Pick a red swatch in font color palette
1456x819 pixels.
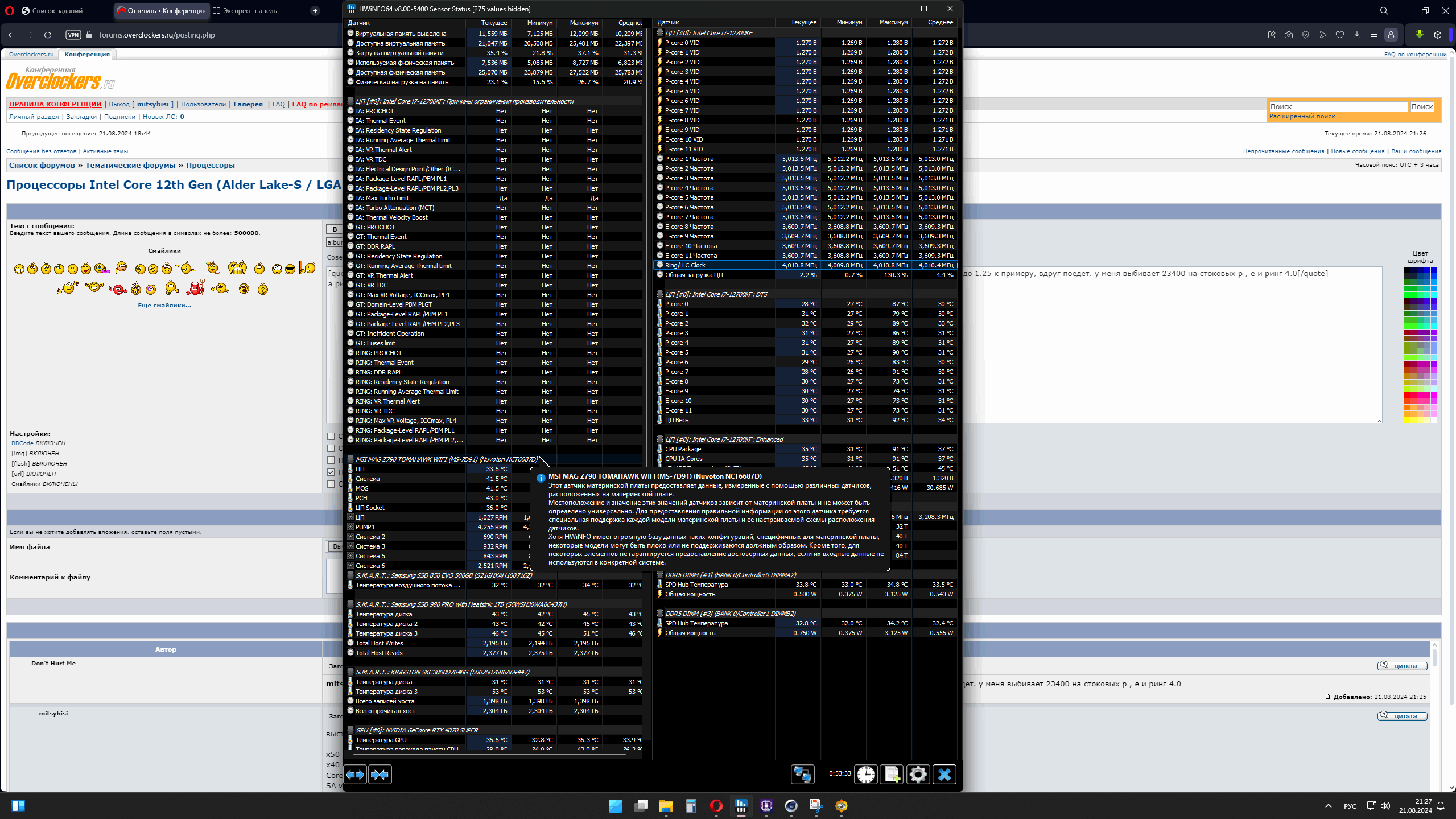point(1407,395)
